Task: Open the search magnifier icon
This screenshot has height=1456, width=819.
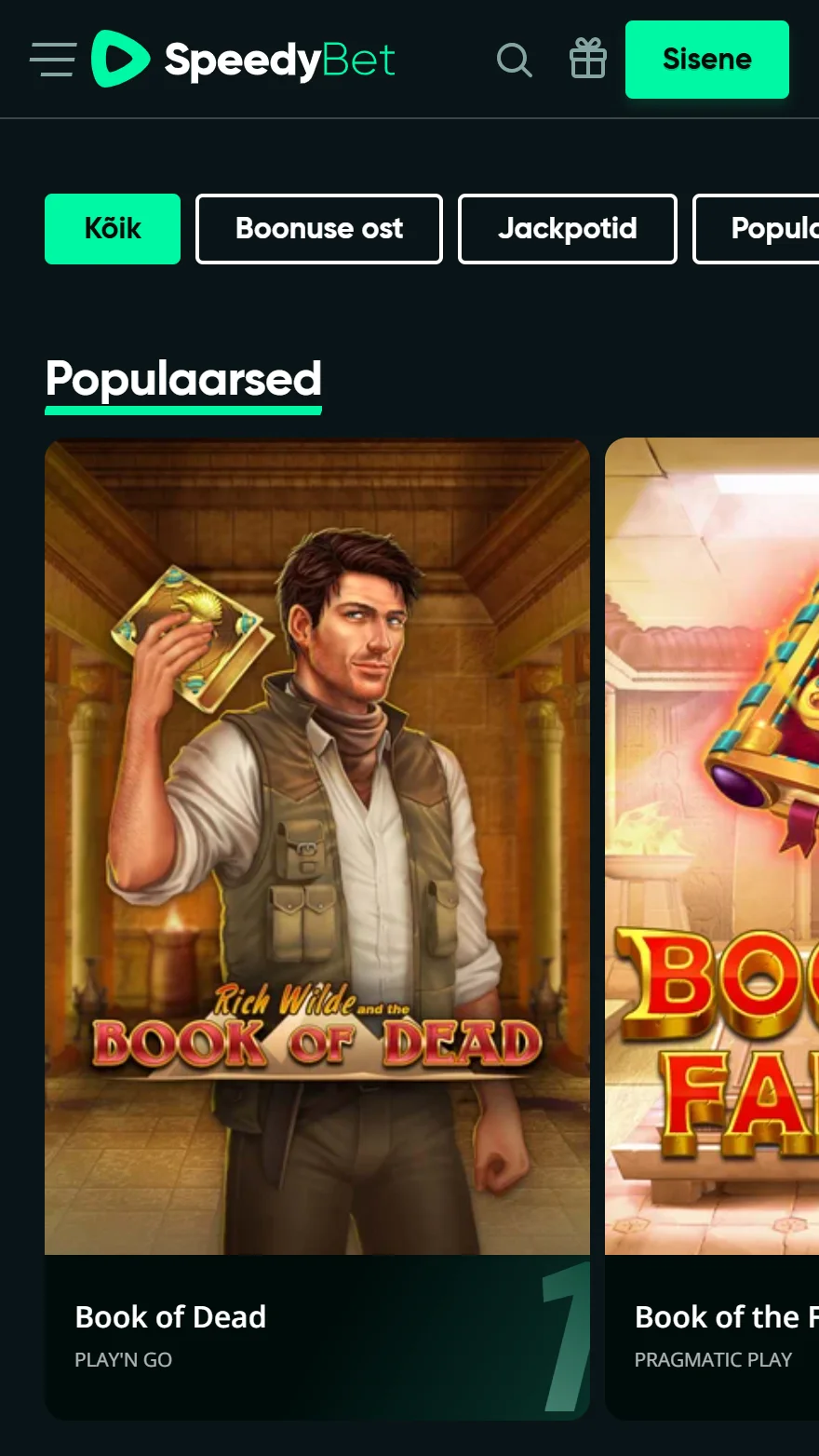Action: pos(514,60)
